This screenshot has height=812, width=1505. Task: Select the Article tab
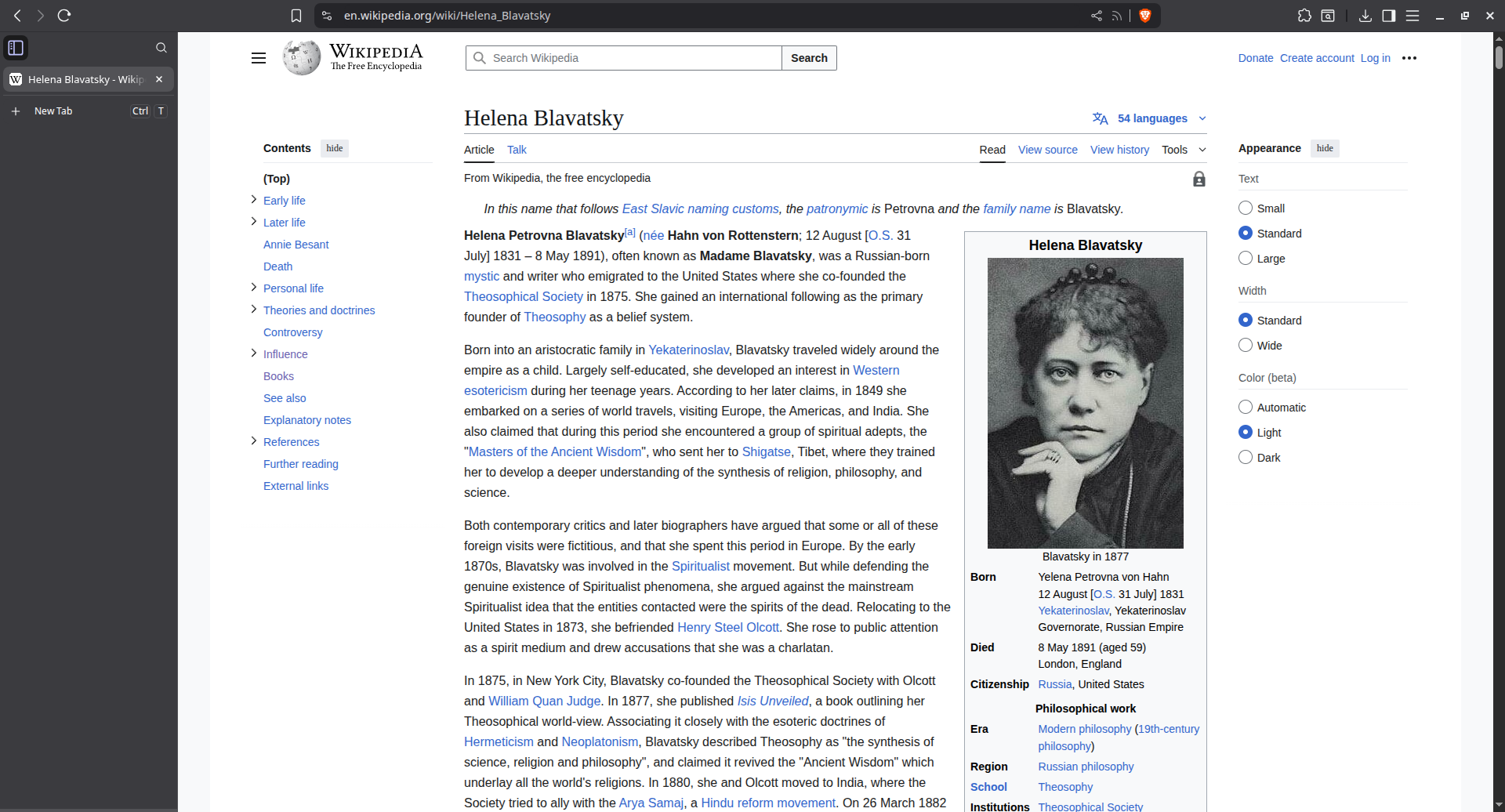tap(479, 150)
